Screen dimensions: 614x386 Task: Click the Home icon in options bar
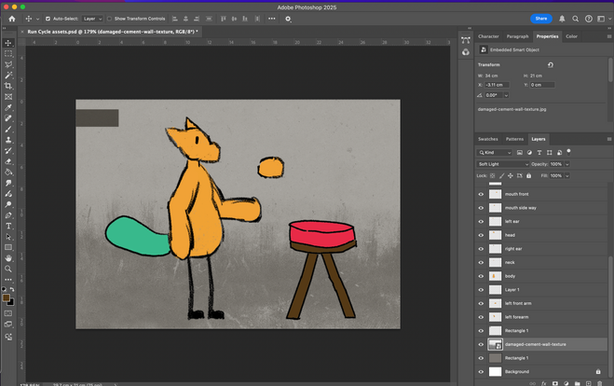tap(12, 19)
